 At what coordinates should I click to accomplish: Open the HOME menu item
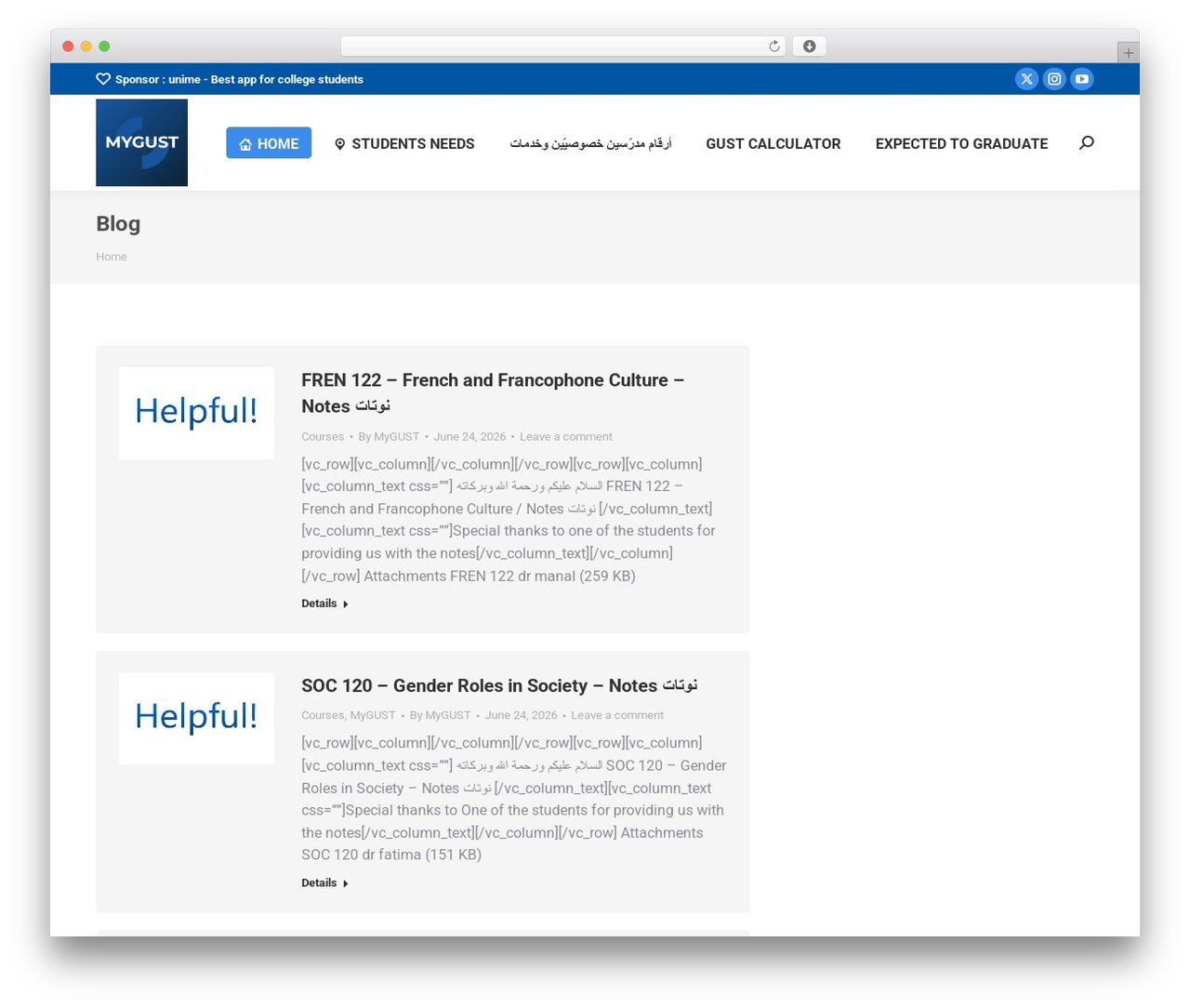pyautogui.click(x=269, y=143)
